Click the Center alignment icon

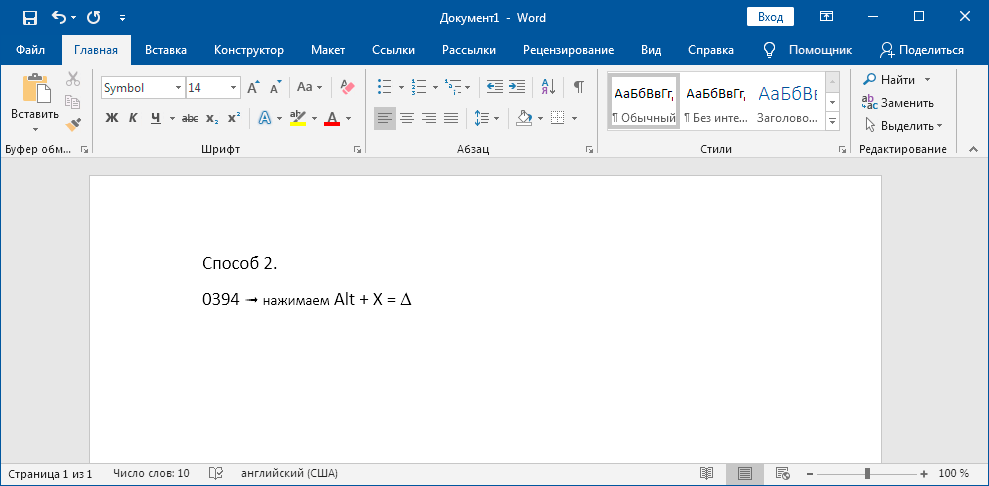click(407, 118)
